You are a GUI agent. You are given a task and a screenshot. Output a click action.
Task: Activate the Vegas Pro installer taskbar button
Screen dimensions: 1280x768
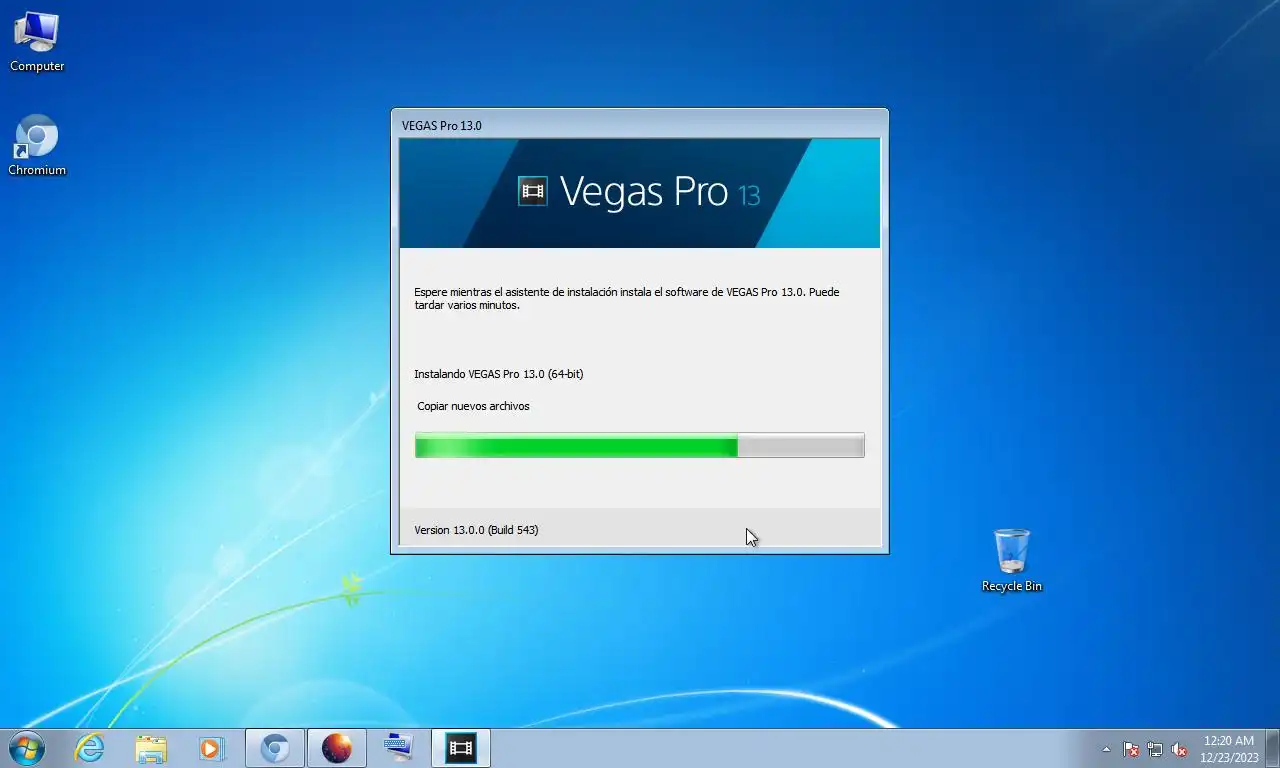(x=461, y=748)
